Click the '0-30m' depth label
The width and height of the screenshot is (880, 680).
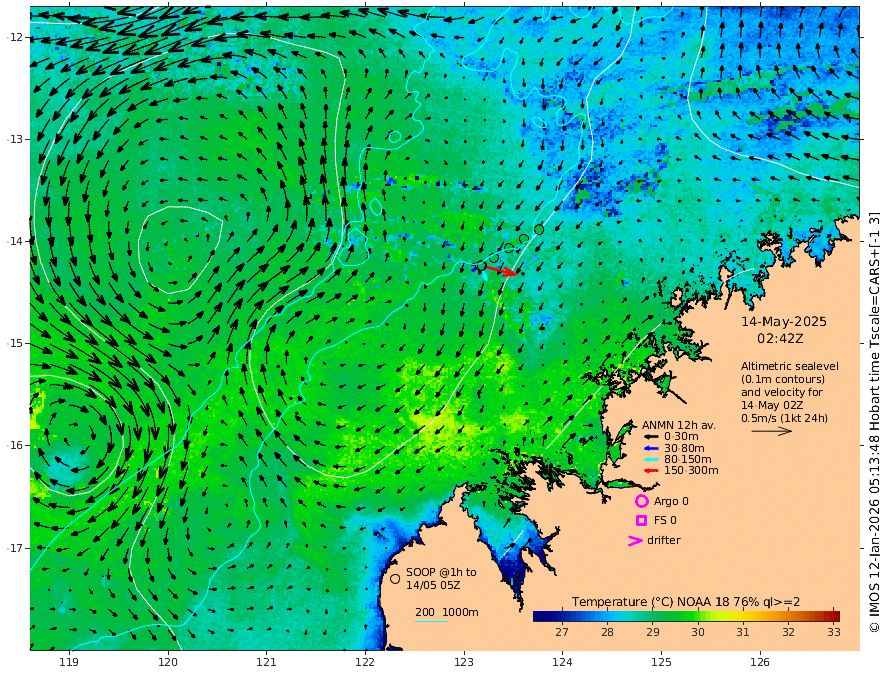coord(681,437)
